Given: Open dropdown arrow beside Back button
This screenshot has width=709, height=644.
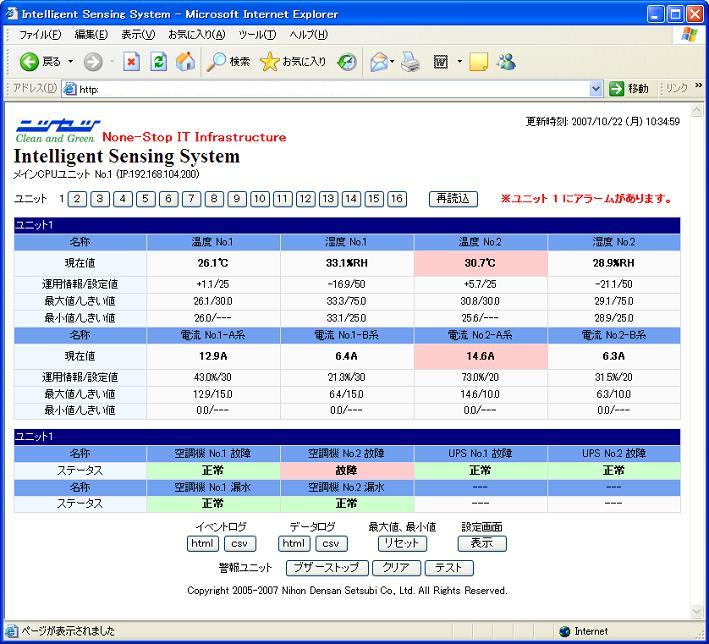Looking at the screenshot, I should [x=71, y=62].
